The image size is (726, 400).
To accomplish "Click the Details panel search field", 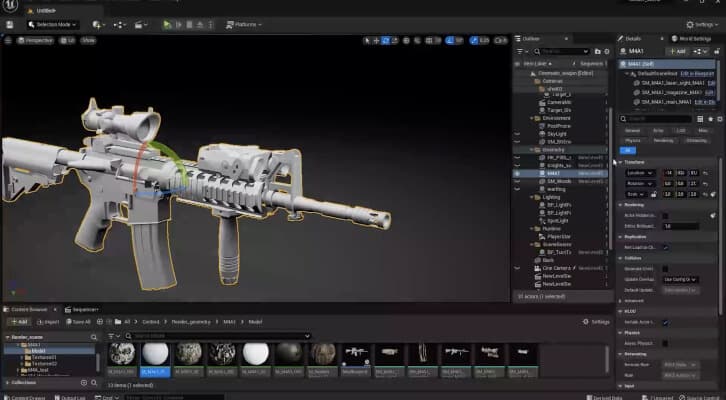I will point(656,119).
